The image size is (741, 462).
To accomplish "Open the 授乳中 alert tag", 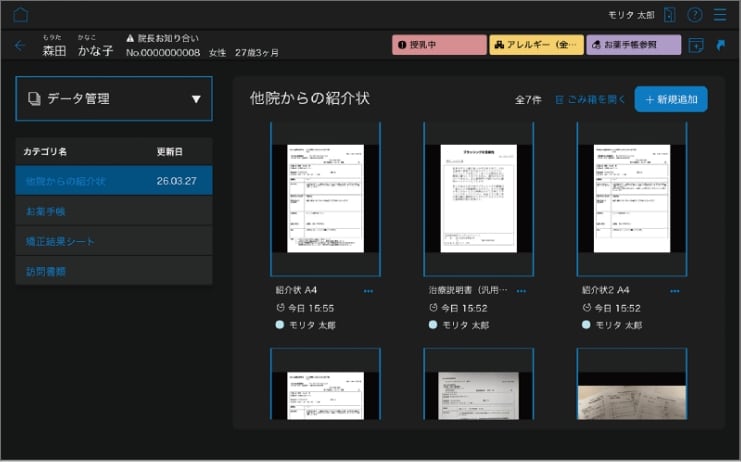I will [x=439, y=45].
